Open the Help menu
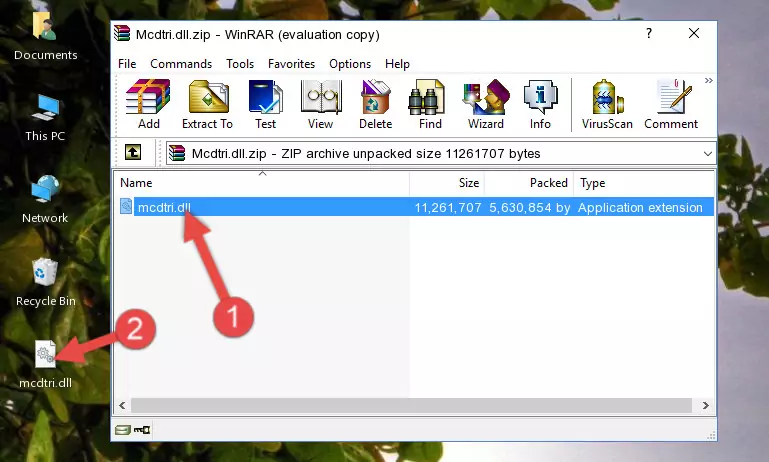769x462 pixels. pos(397,64)
